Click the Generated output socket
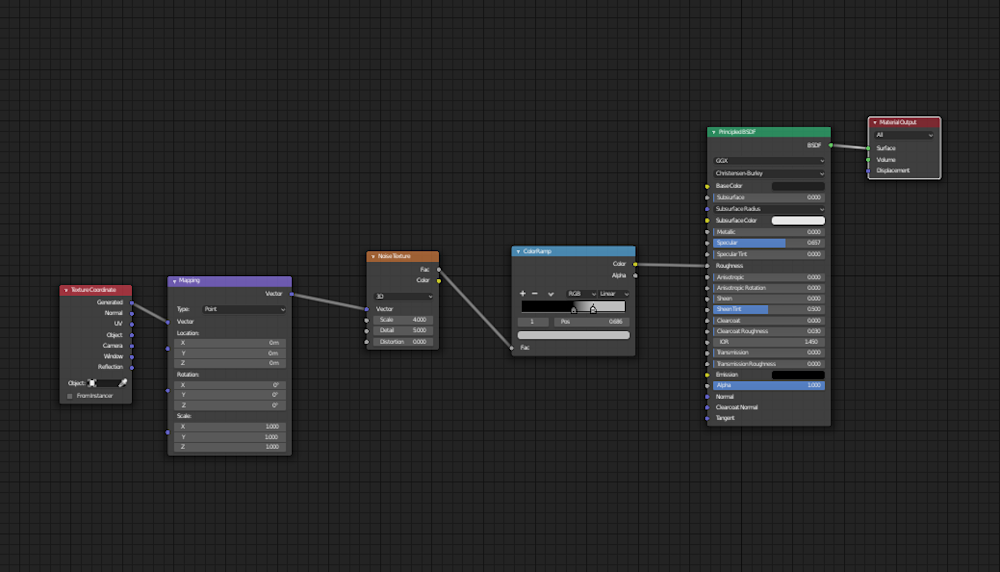This screenshot has width=1000, height=572. [132, 302]
